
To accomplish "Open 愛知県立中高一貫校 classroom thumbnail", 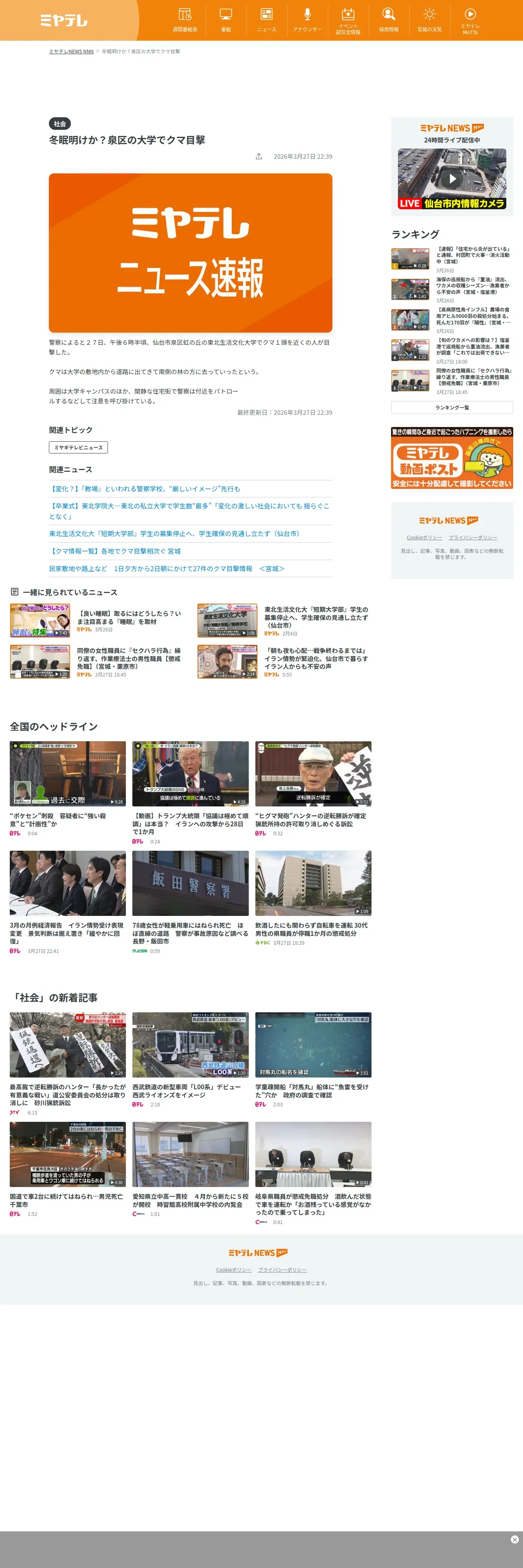I will [191, 1154].
